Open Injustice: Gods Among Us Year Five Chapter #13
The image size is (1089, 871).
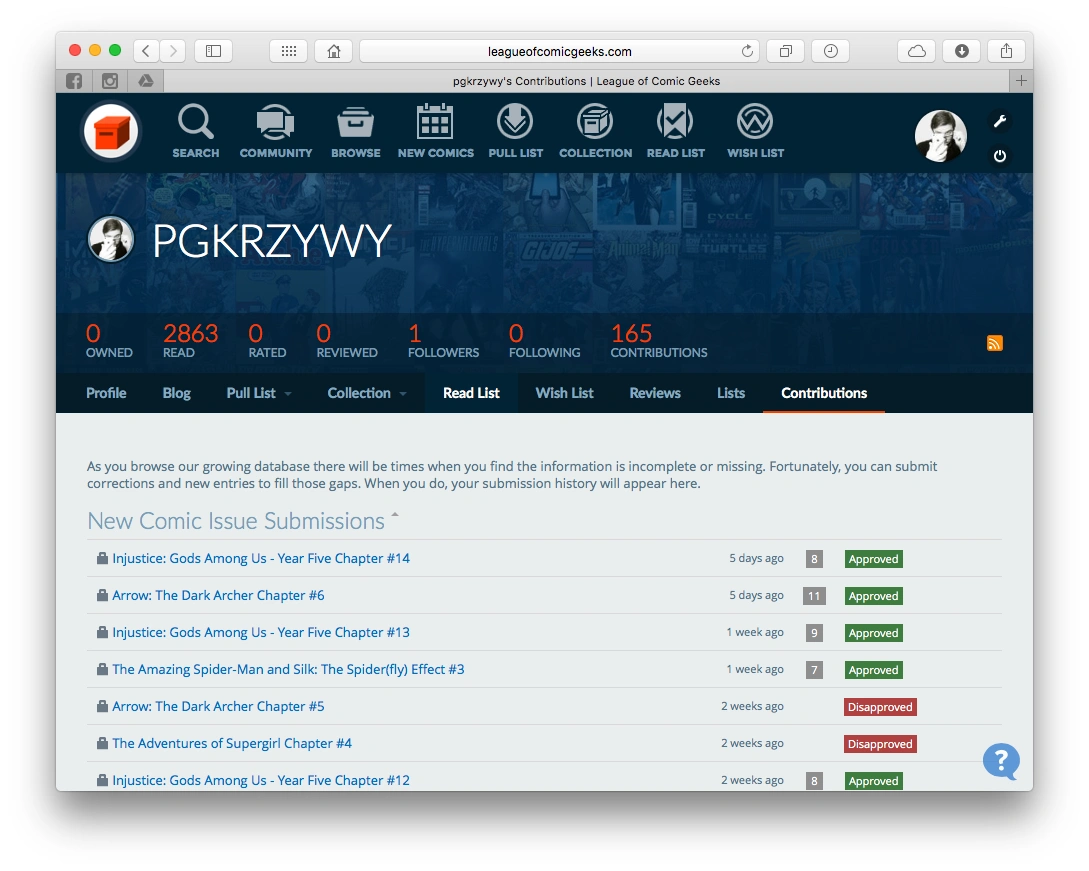[x=261, y=632]
